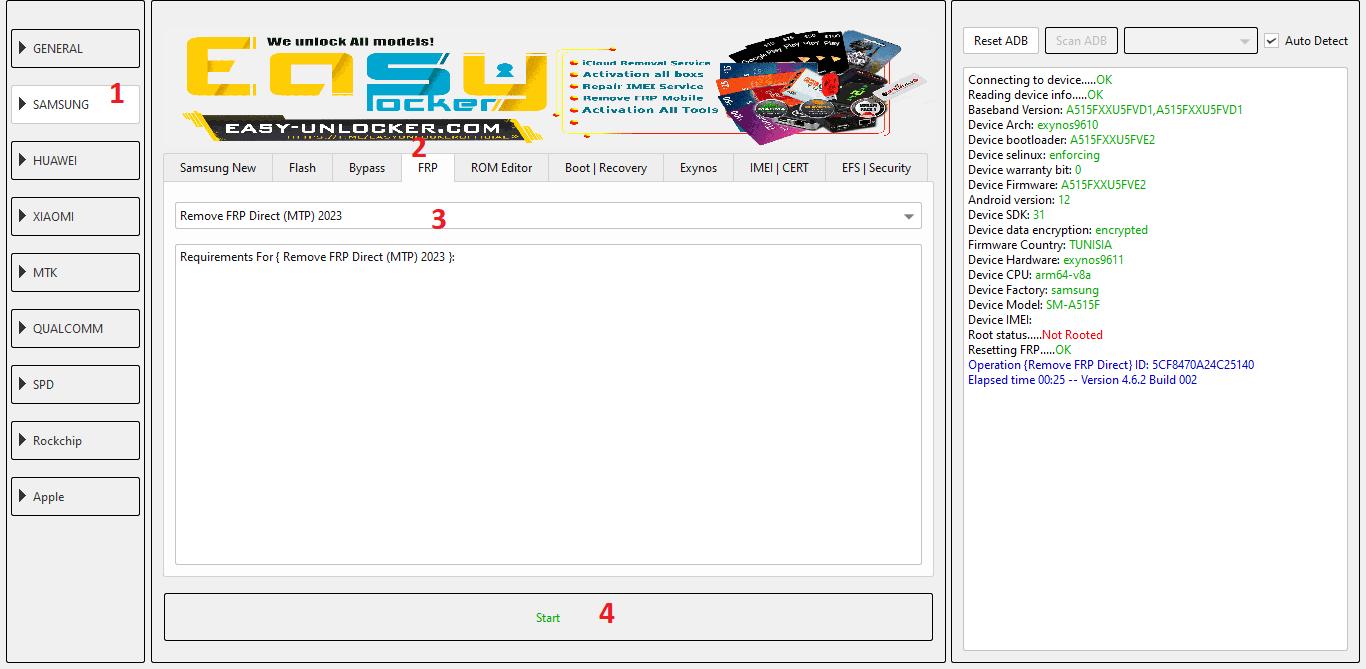Expand the HUAWEI section
Image resolution: width=1366 pixels, height=669 pixels.
click(75, 160)
